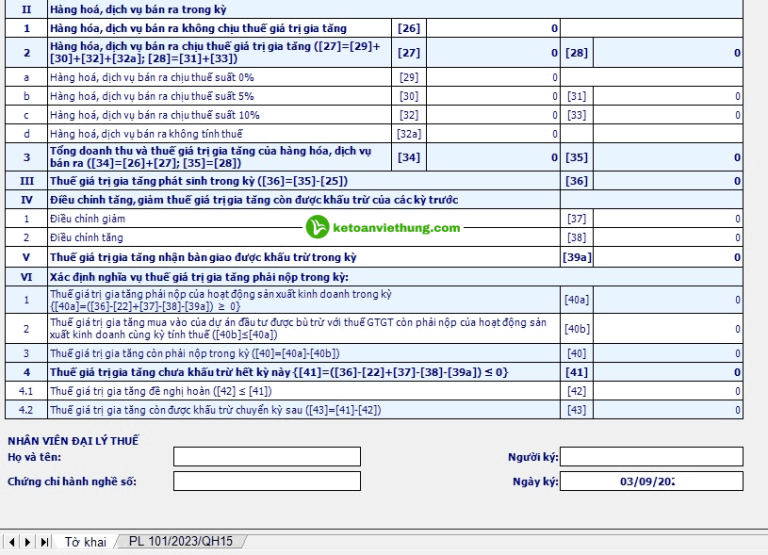768x555 pixels.
Task: Click the next sheet arrow icon
Action: pos(27,542)
